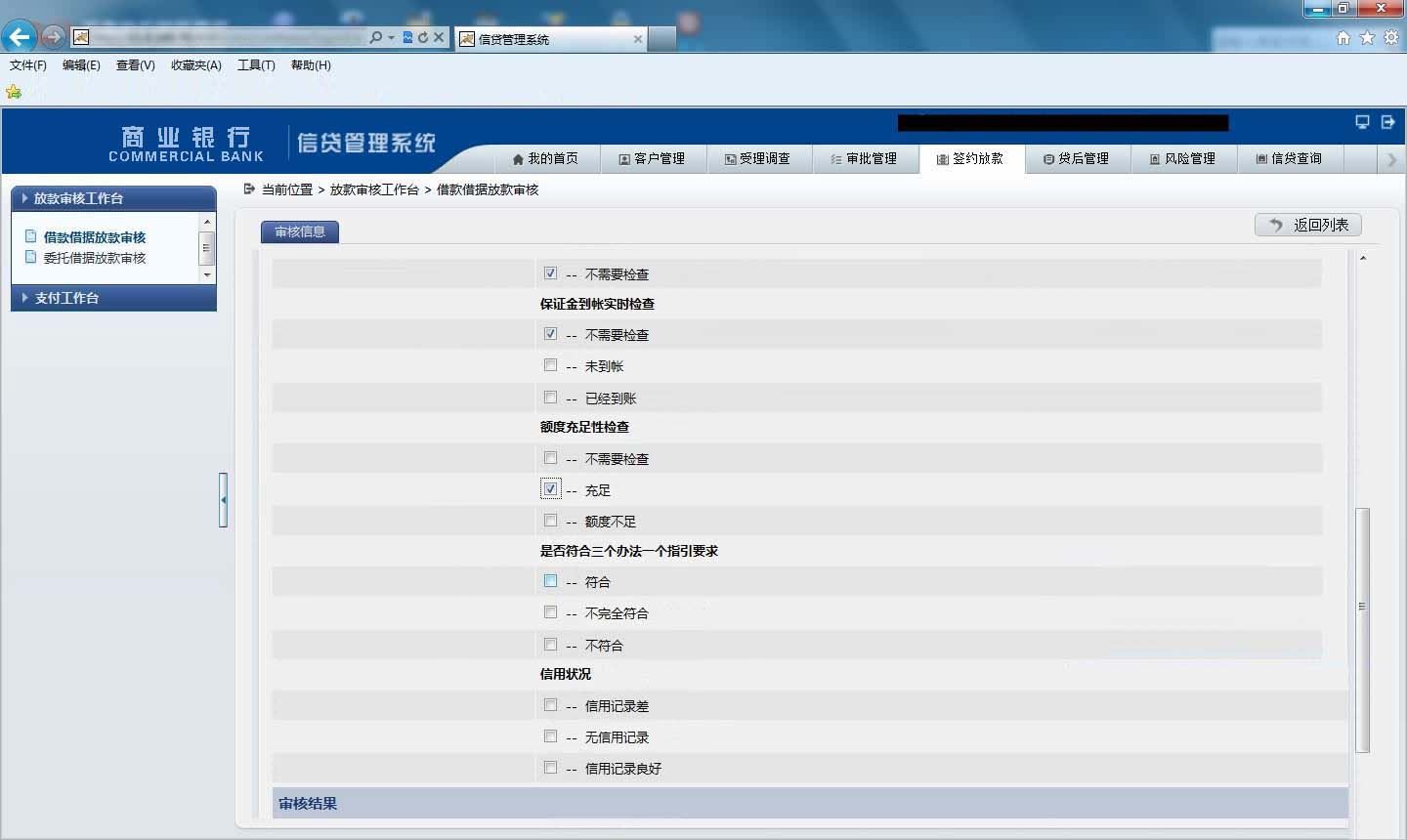The height and width of the screenshot is (840, 1407).
Task: Open the 编辑(E) menu
Action: coord(81,65)
